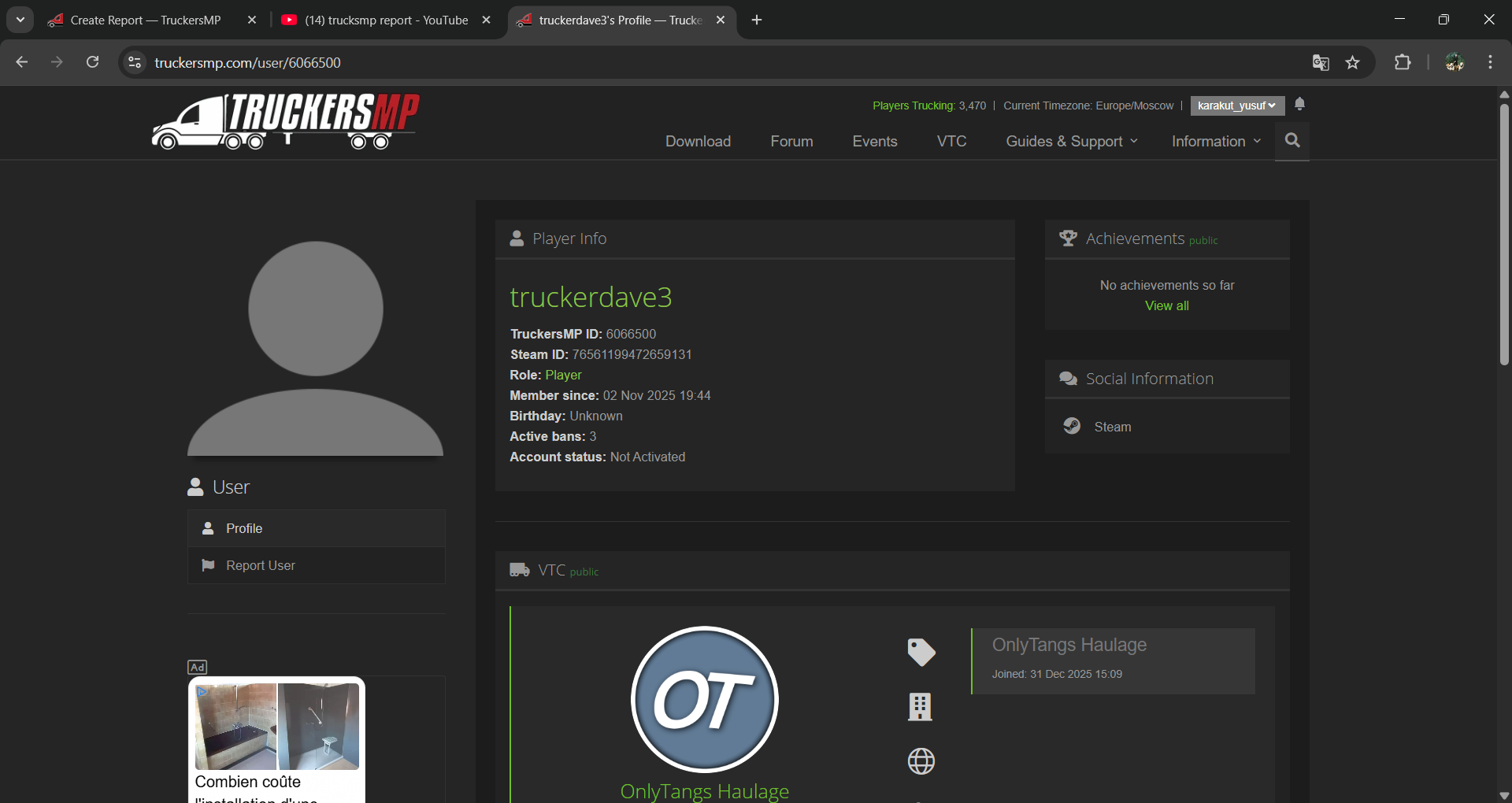This screenshot has height=803, width=1512.
Task: Click the TruckersMP logo
Action: click(285, 121)
